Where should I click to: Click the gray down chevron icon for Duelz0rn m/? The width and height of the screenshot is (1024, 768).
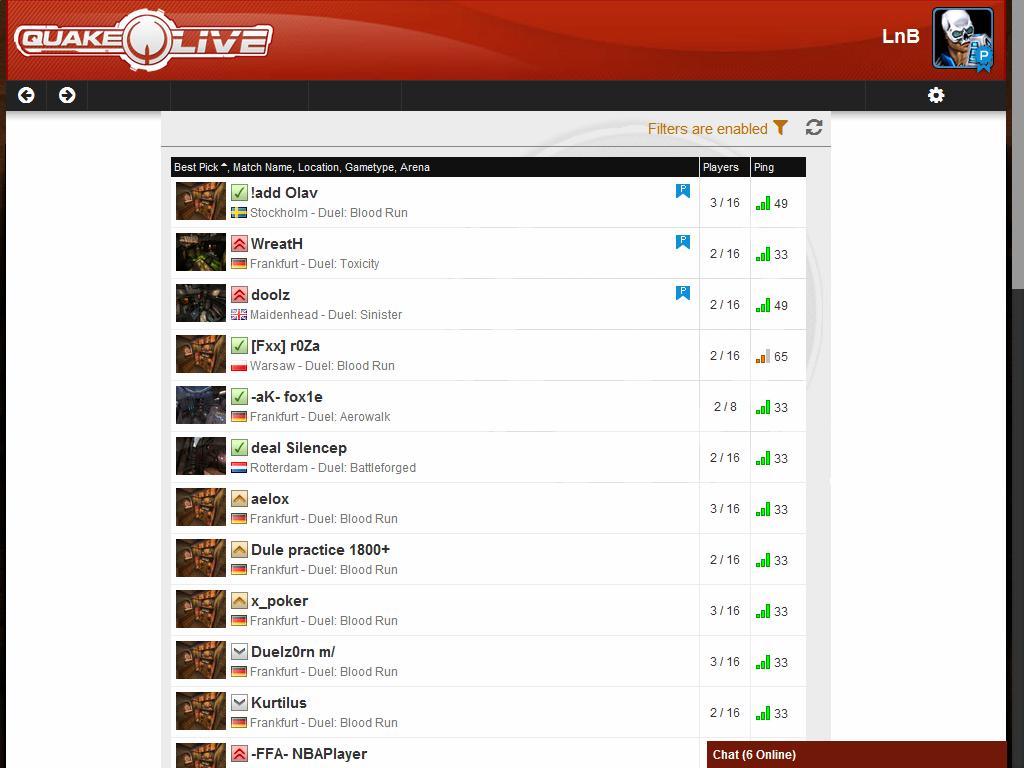[239, 651]
